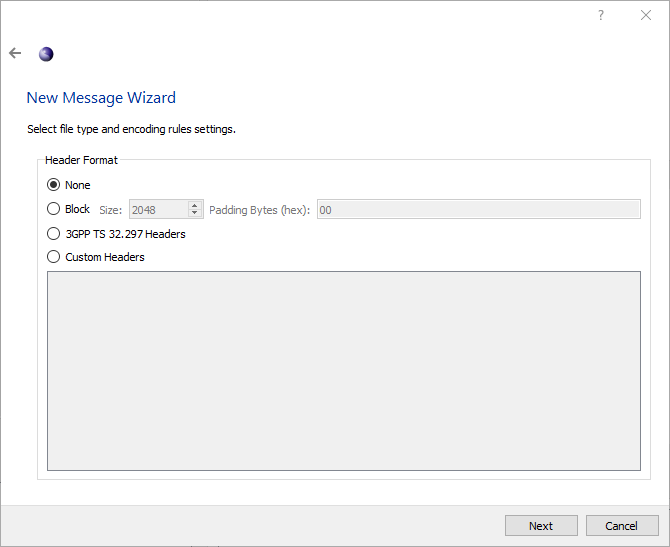Select the None header format option

pos(54,185)
